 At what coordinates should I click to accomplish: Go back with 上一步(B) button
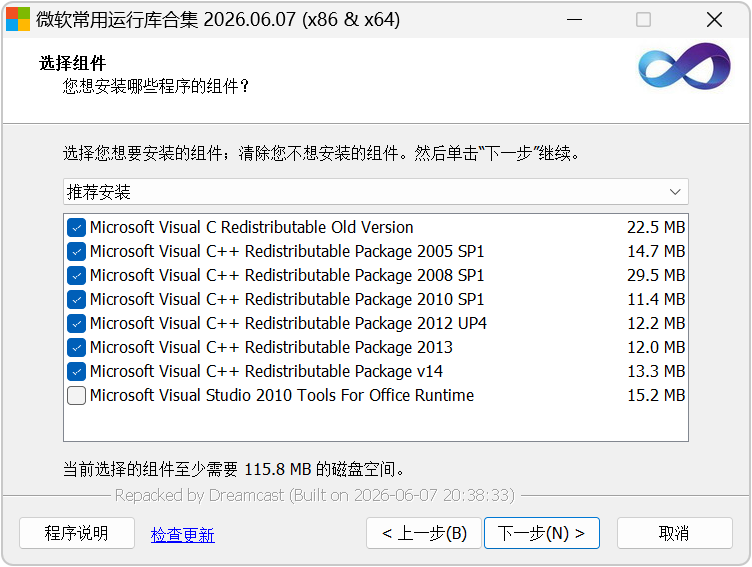pyautogui.click(x=424, y=533)
